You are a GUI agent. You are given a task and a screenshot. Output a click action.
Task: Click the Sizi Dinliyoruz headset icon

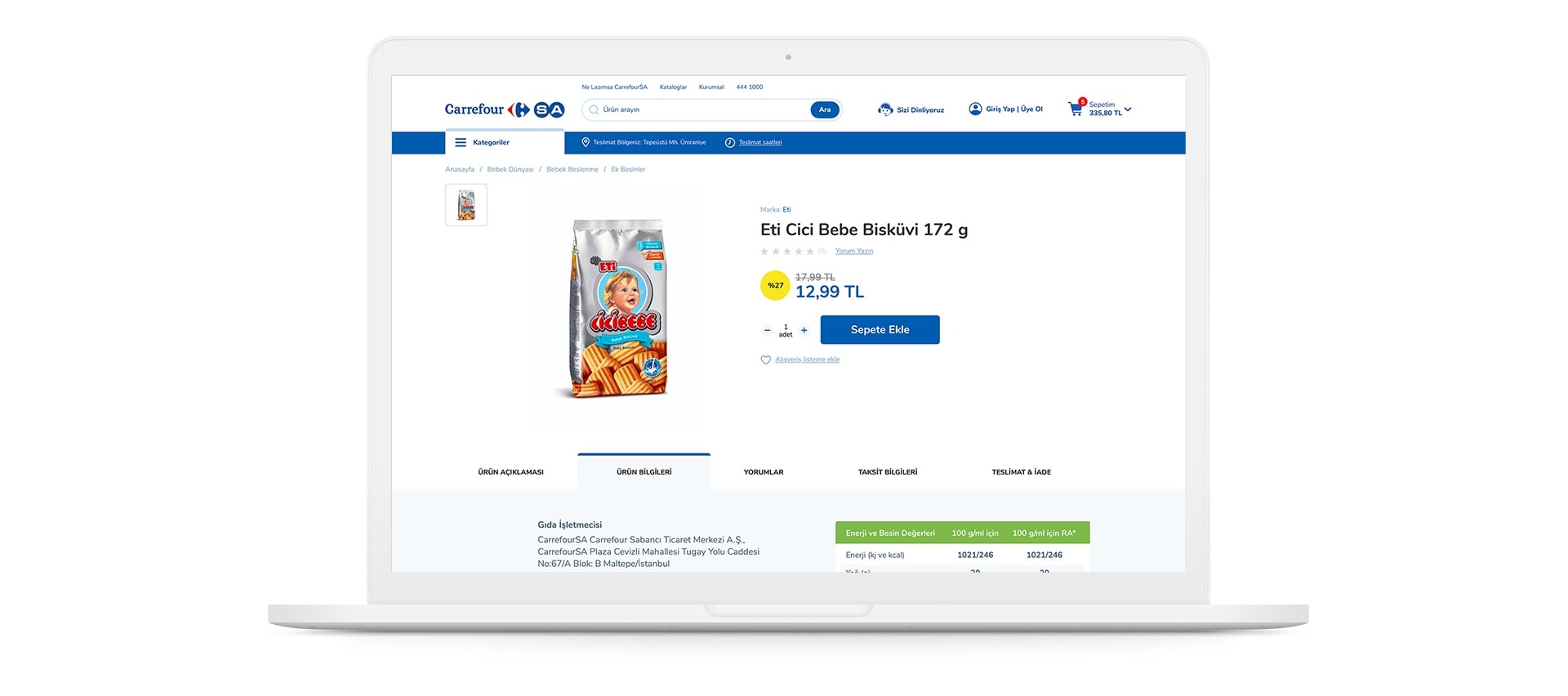tap(885, 109)
